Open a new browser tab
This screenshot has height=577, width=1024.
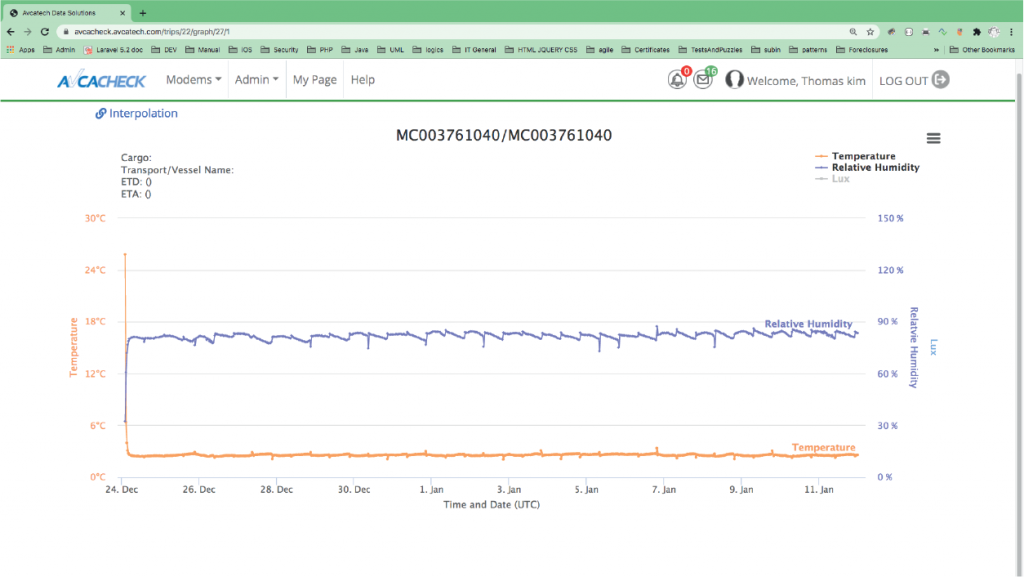pyautogui.click(x=143, y=12)
